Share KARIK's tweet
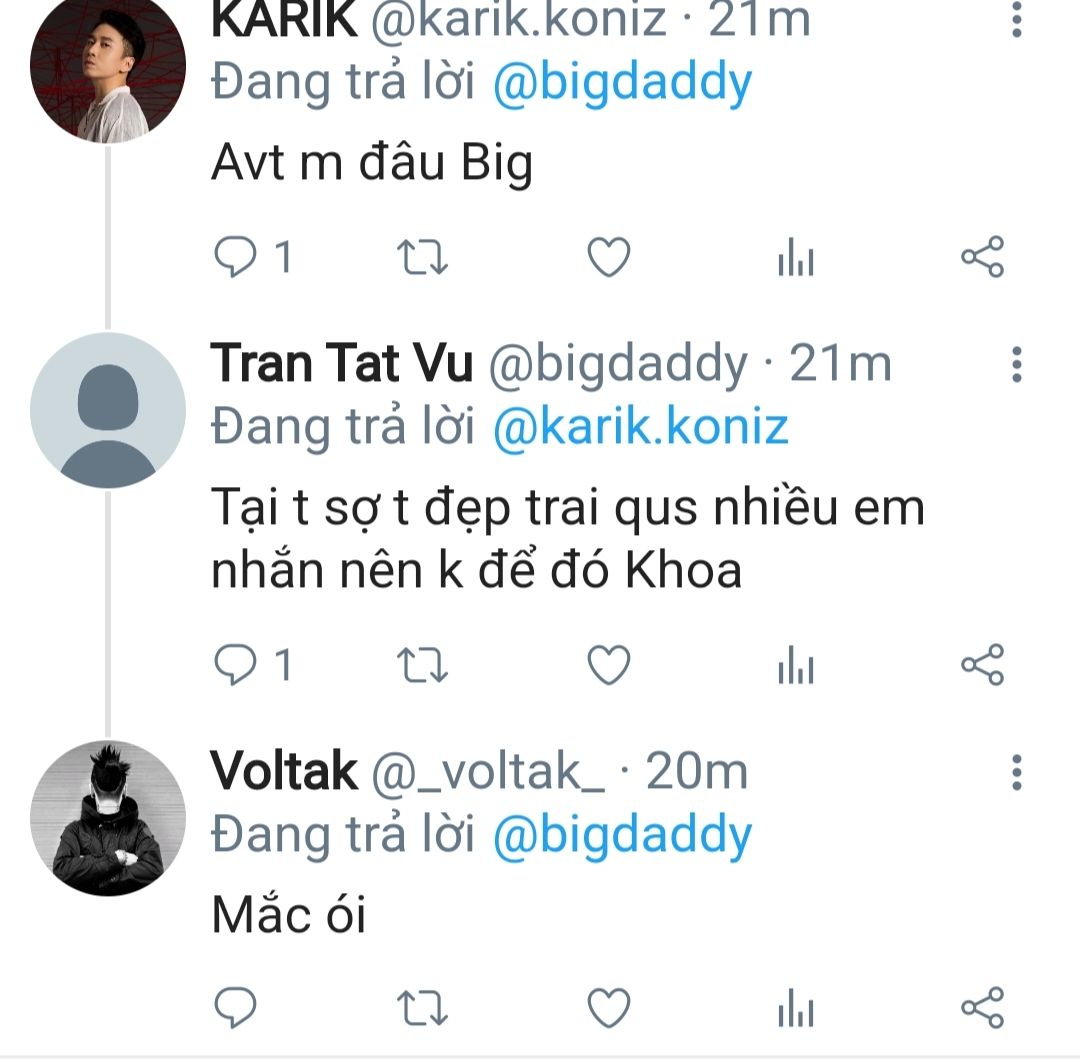 coord(982,258)
